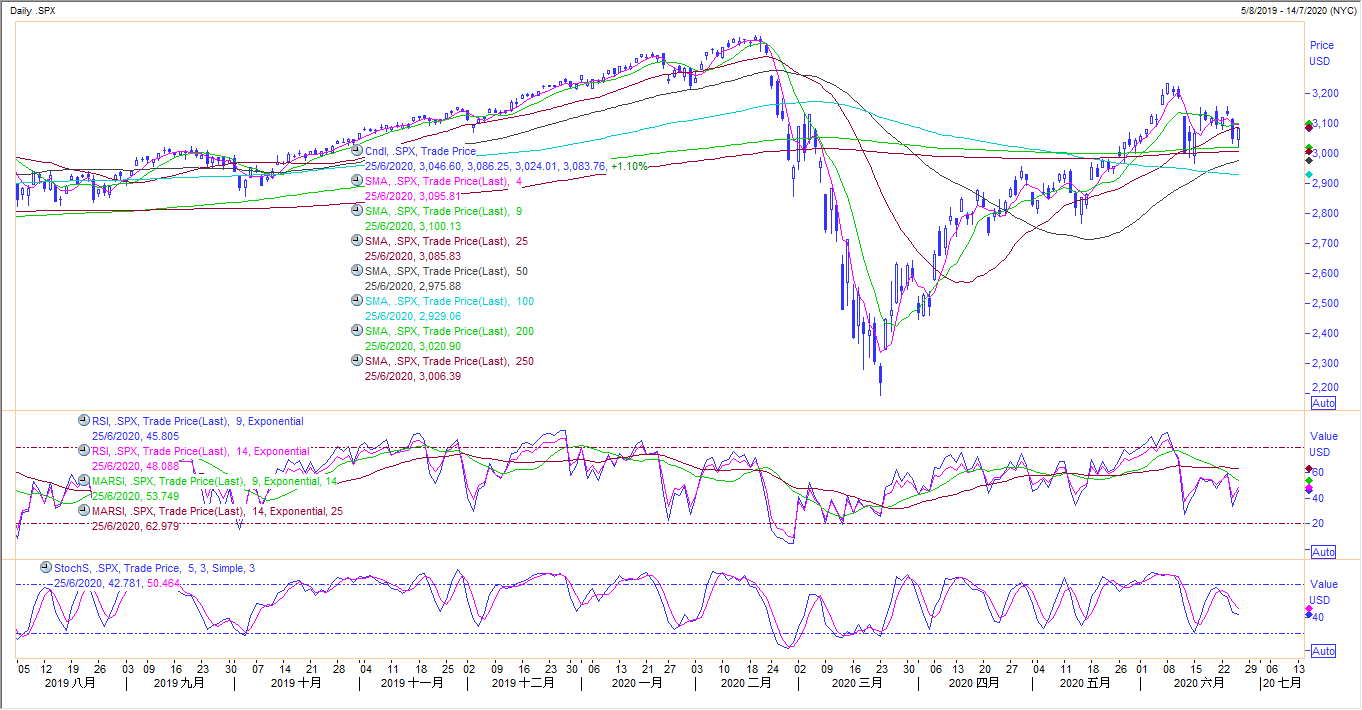This screenshot has width=1362, height=710.
Task: Click the clock icon next to SMA 4 legend
Action: coord(357,180)
